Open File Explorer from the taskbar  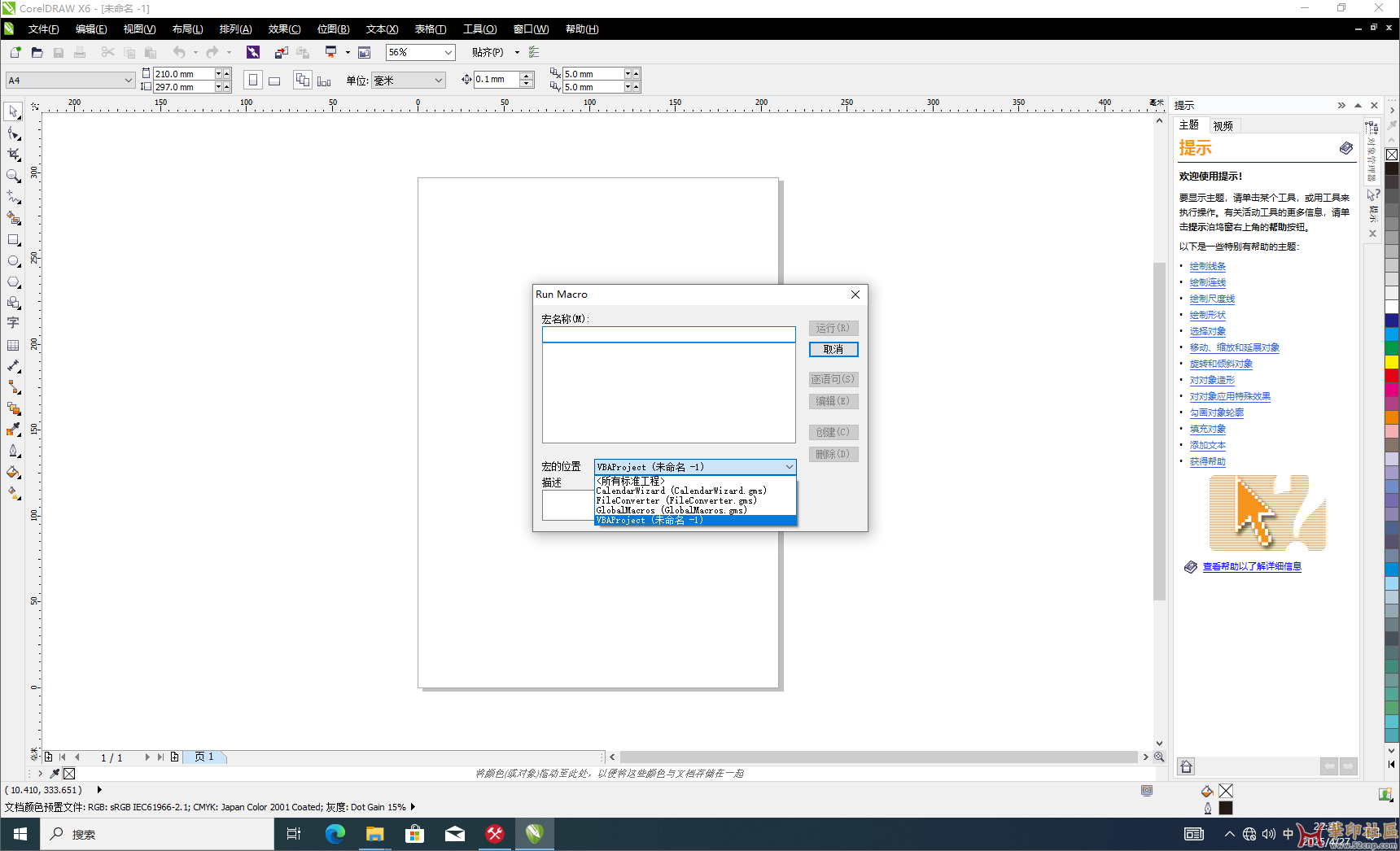point(374,834)
